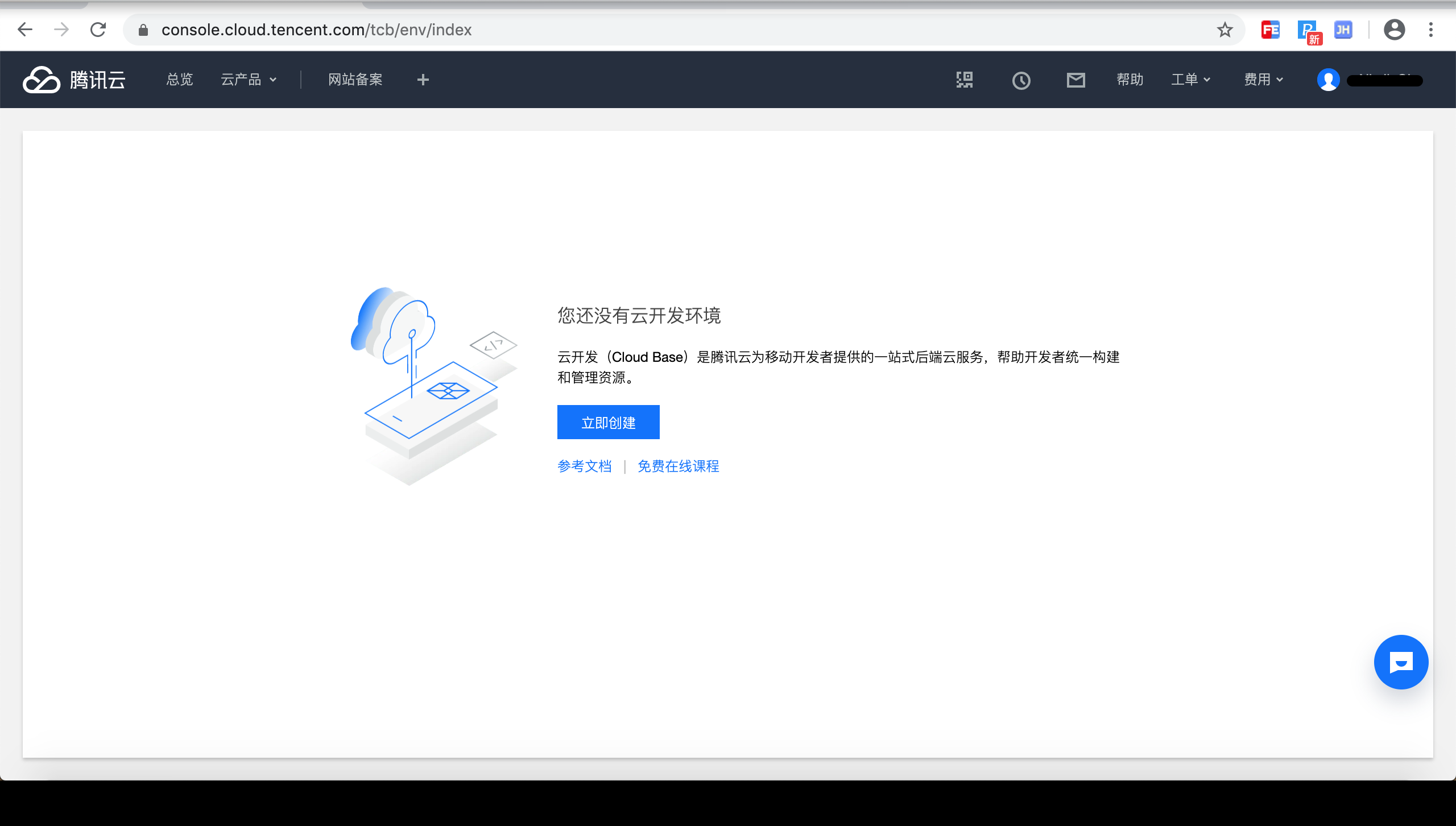
Task: Open the QR code scanner icon
Action: pyautogui.click(x=965, y=80)
